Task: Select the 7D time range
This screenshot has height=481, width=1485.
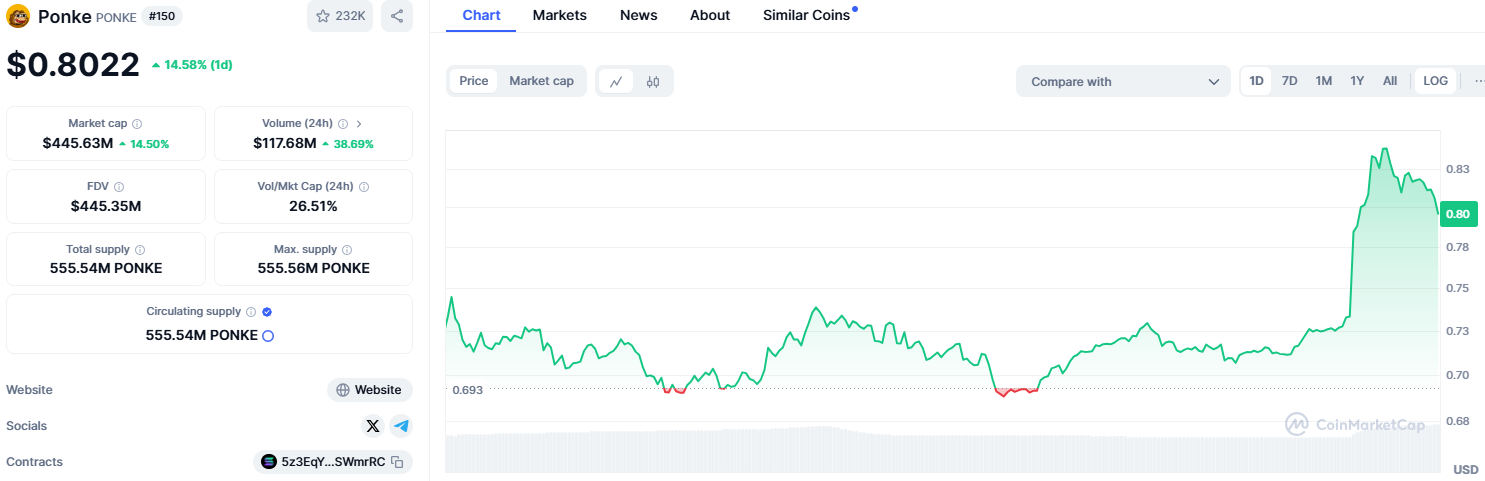Action: click(1290, 81)
